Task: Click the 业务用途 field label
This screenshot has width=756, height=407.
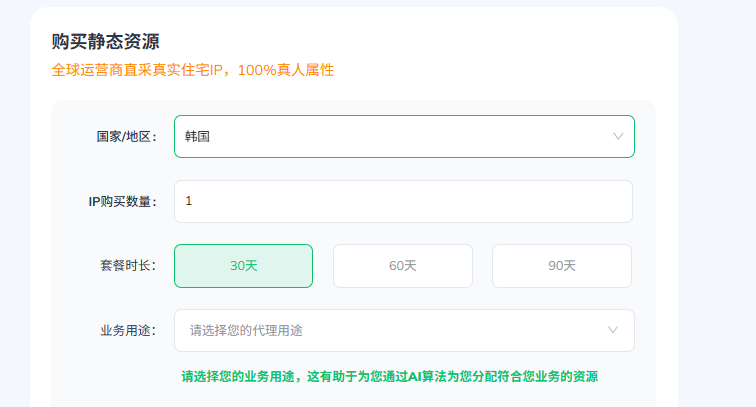Action: 128,330
